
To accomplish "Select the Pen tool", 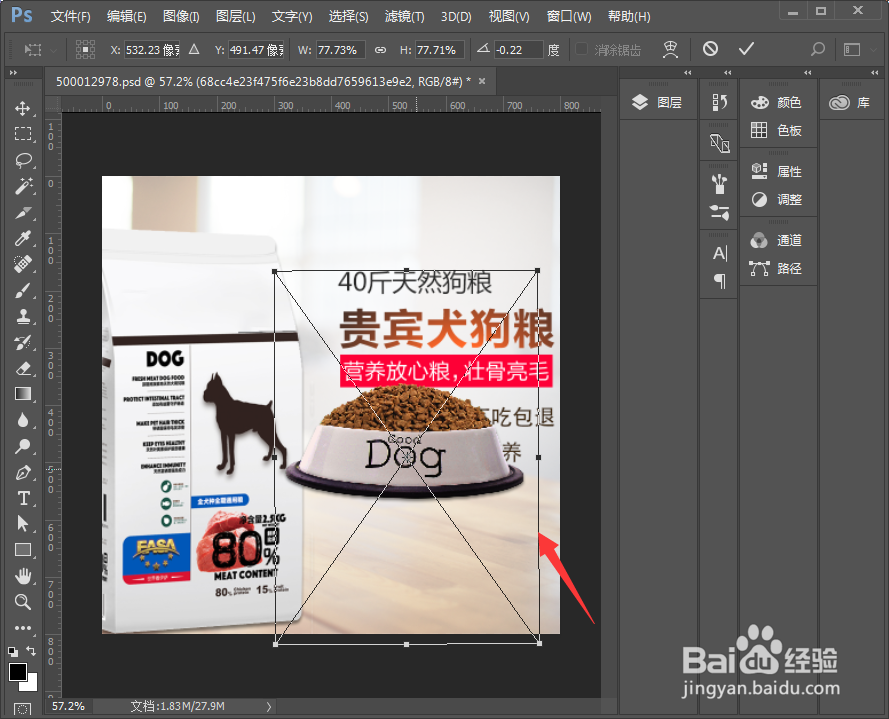I will [x=23, y=472].
